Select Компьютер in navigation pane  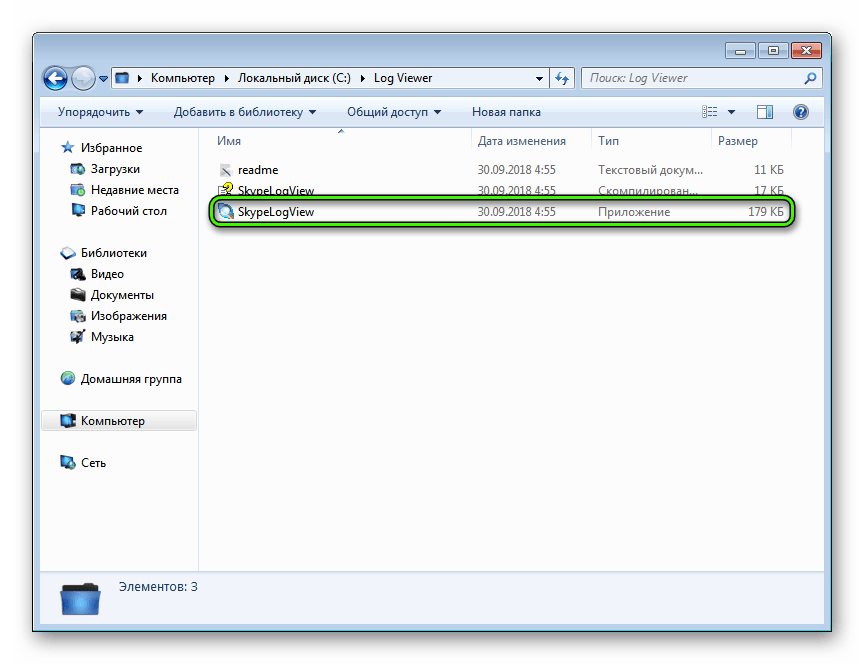(x=119, y=420)
